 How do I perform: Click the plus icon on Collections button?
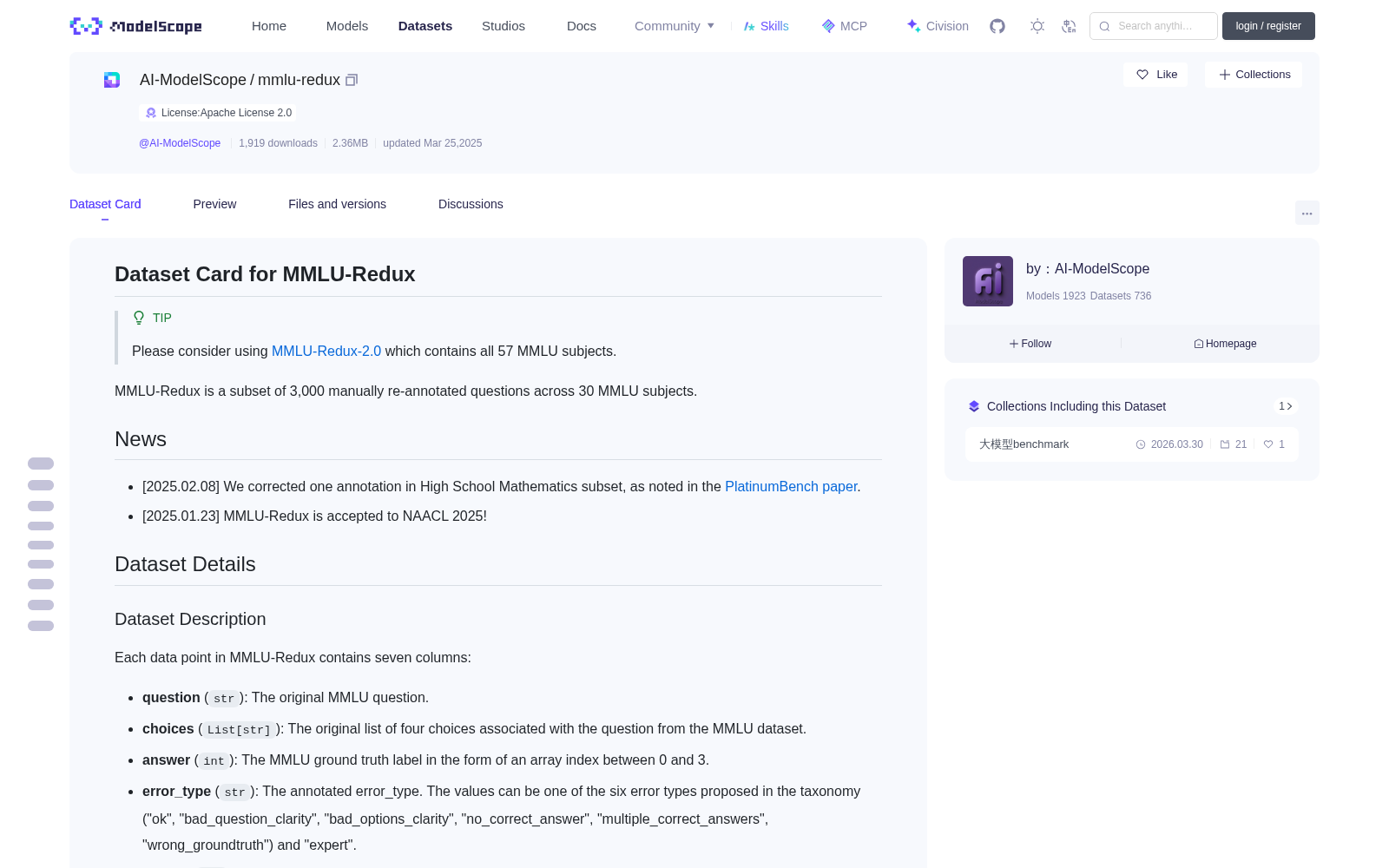[x=1225, y=75]
